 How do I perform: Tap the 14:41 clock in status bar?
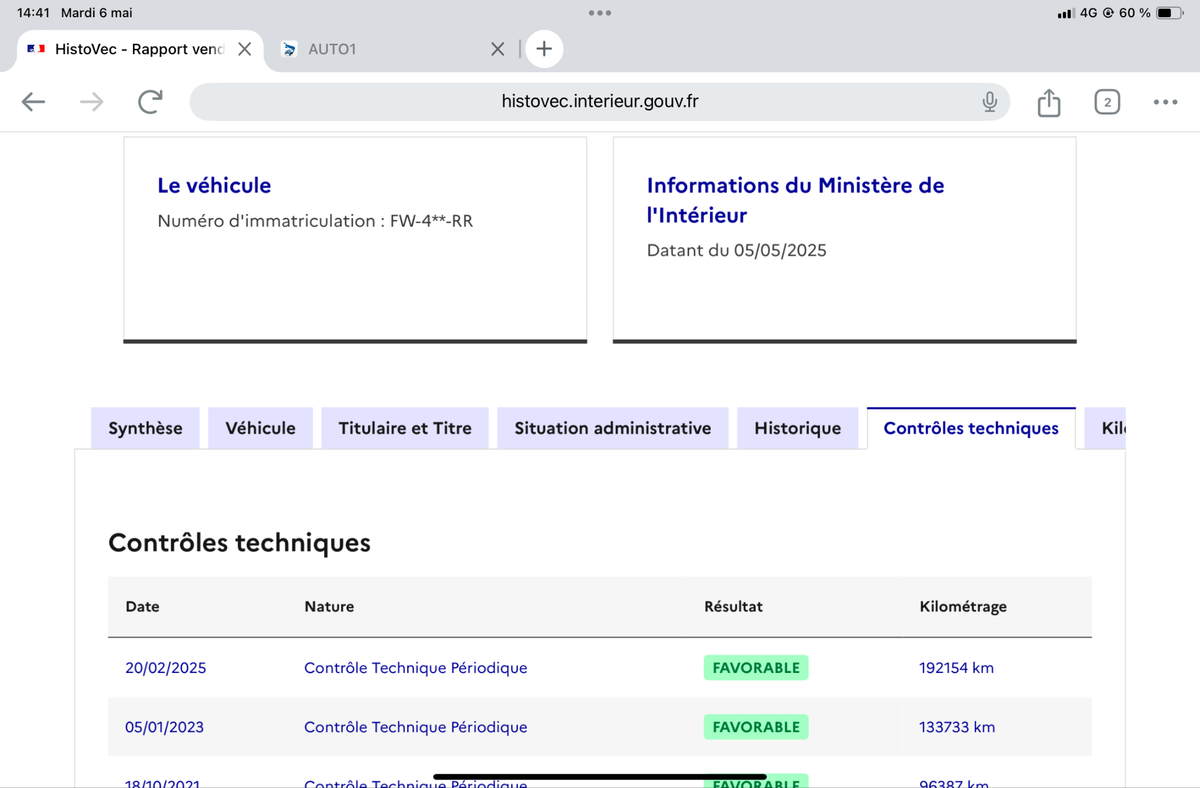click(x=34, y=13)
